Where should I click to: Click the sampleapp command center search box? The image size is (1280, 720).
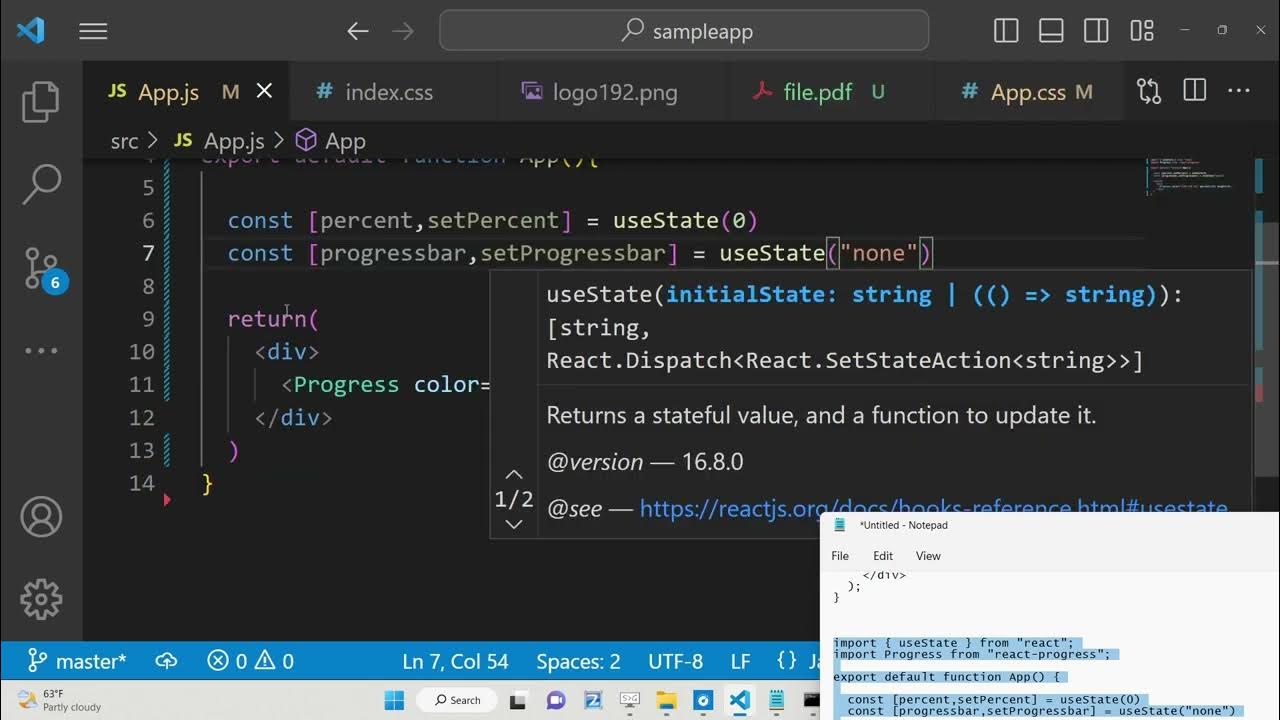684,32
